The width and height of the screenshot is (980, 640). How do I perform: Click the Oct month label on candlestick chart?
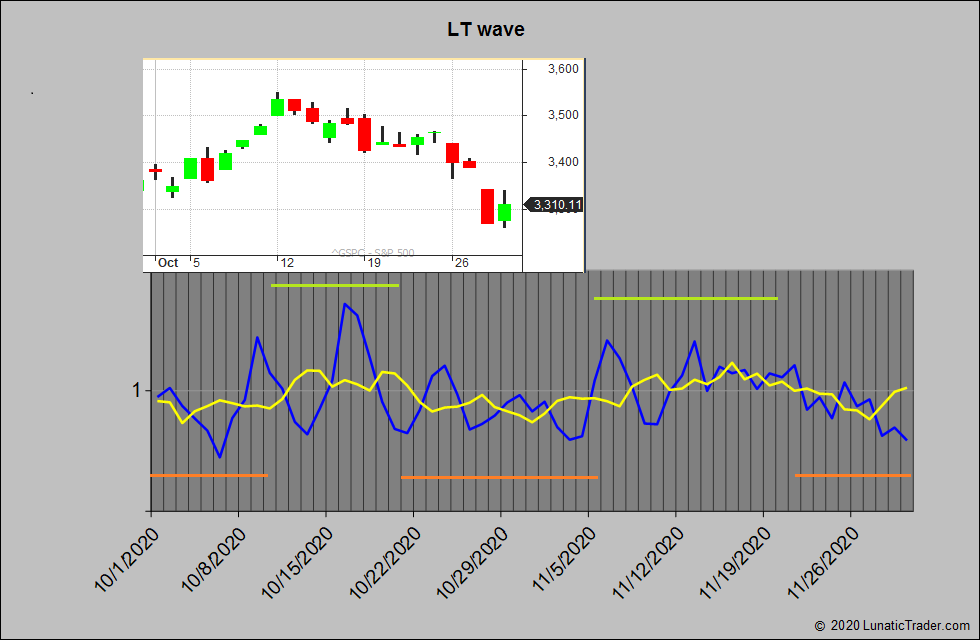pos(168,263)
